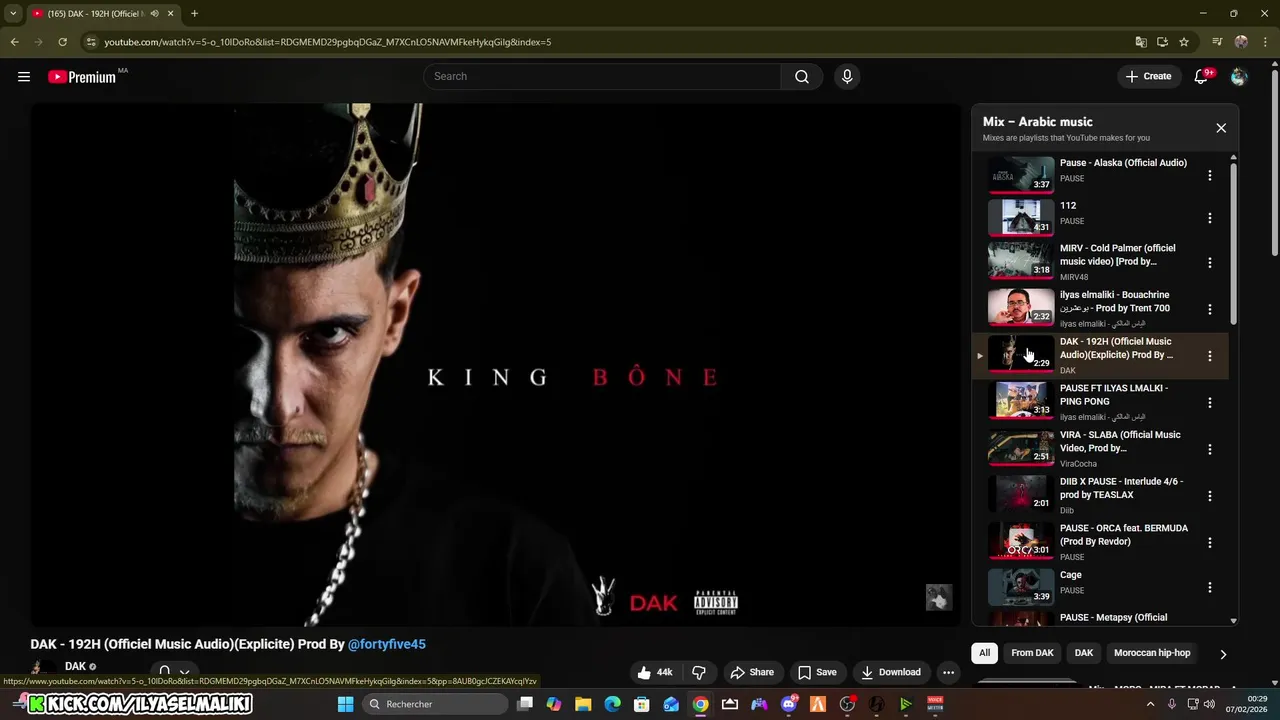Play the 112 video thumbnail
The image size is (1280, 720).
tap(1021, 217)
